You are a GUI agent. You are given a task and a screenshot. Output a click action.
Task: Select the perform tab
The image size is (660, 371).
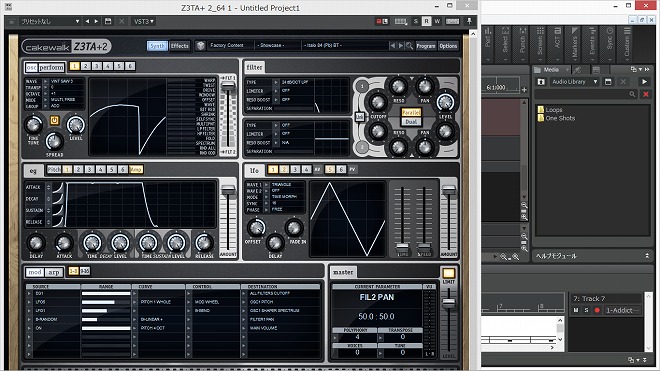click(51, 67)
